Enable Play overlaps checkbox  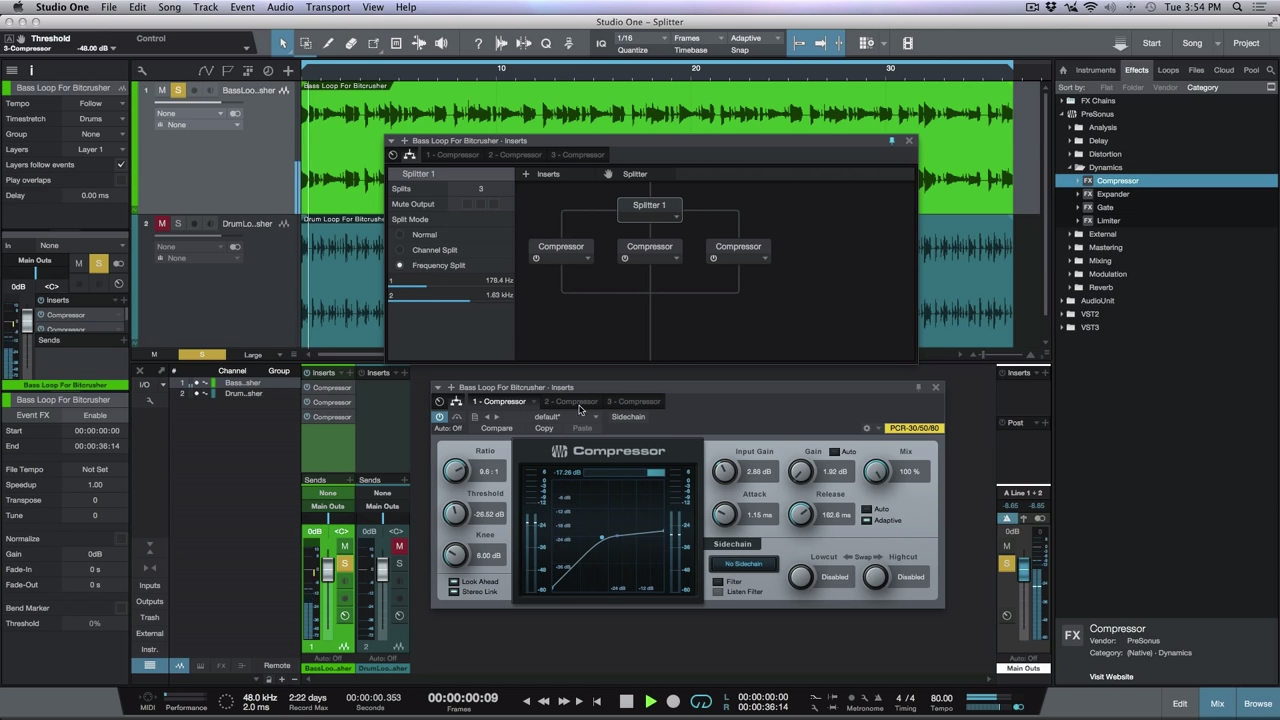121,180
